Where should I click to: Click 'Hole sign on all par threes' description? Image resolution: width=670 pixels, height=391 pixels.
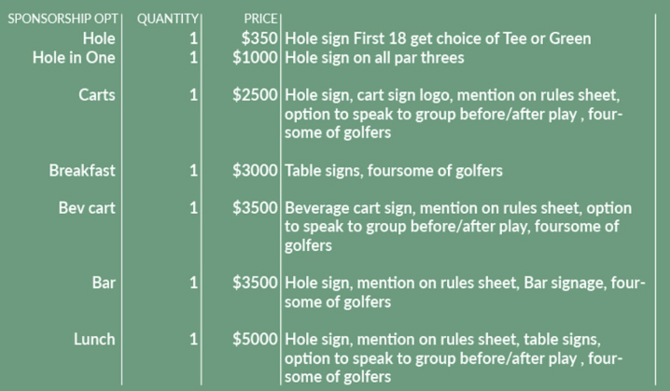pos(374,58)
